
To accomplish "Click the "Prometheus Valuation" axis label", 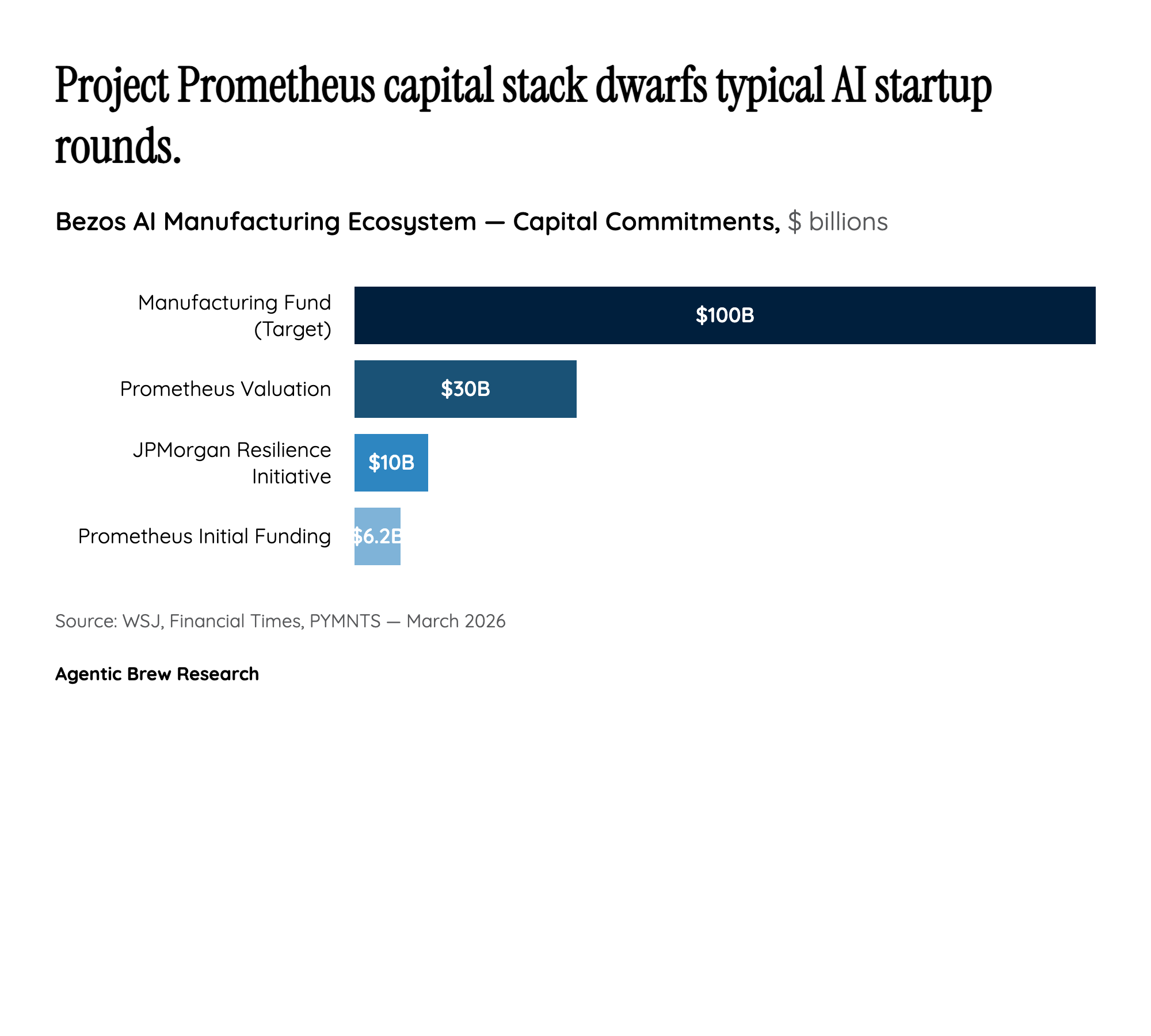I will click(226, 389).
